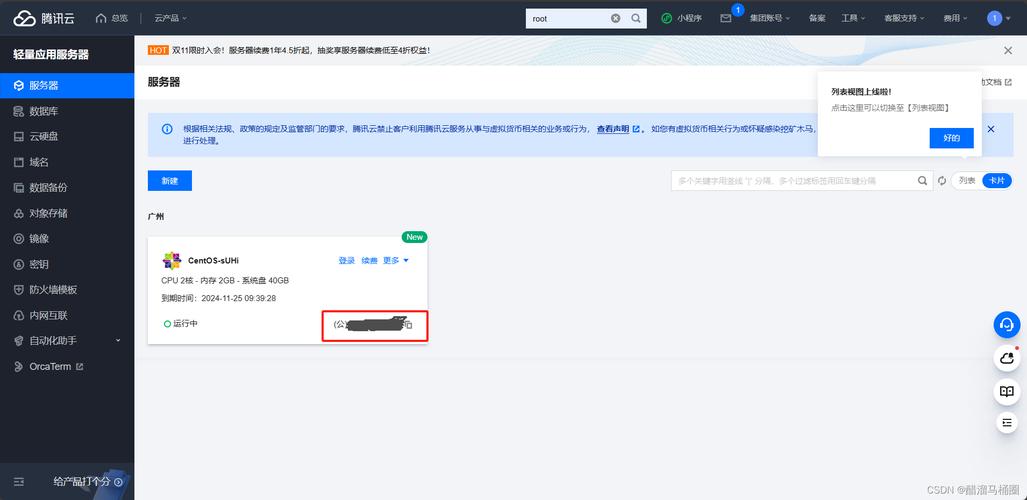The height and width of the screenshot is (500, 1027).
Task: Open the user avatar menu
Action: point(998,18)
